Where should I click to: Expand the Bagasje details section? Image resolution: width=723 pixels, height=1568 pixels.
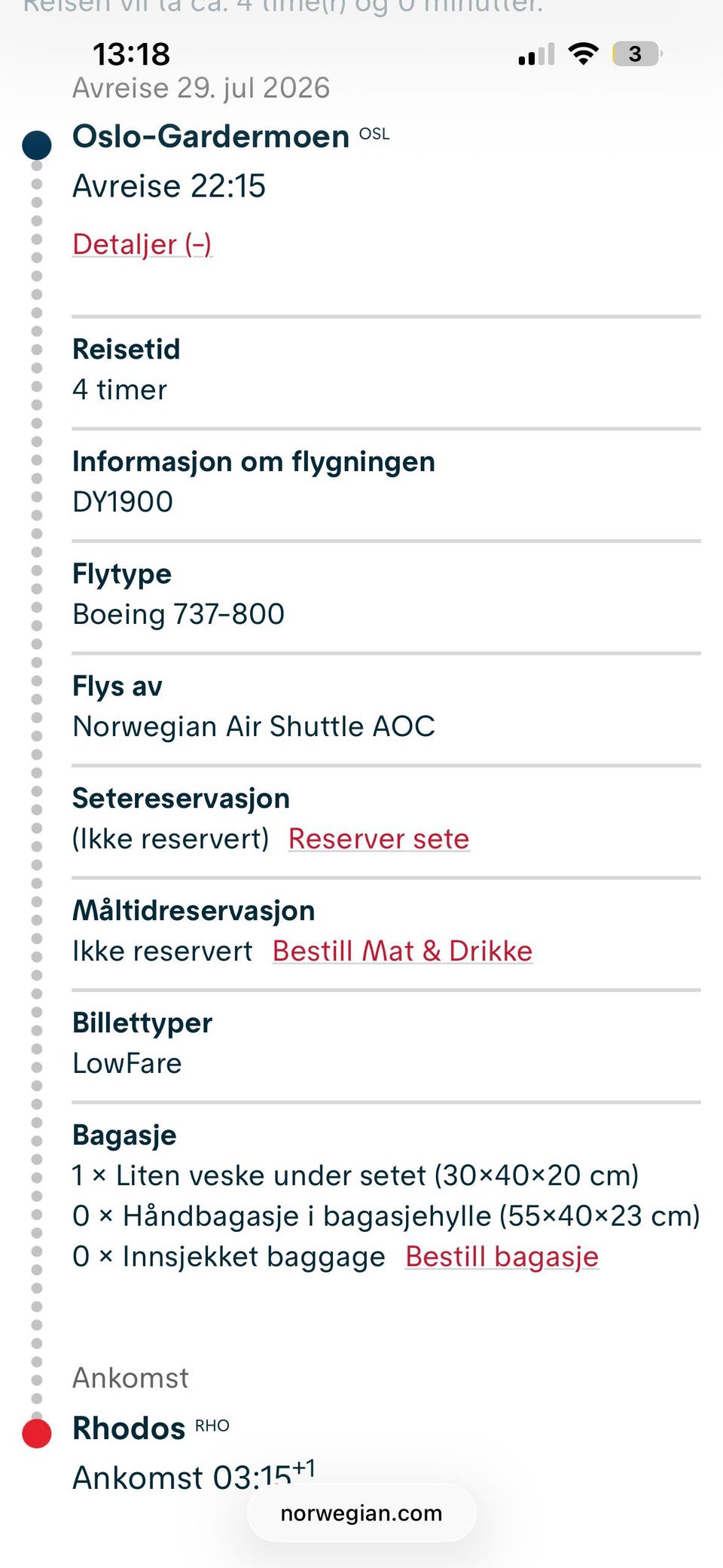pos(124,1134)
